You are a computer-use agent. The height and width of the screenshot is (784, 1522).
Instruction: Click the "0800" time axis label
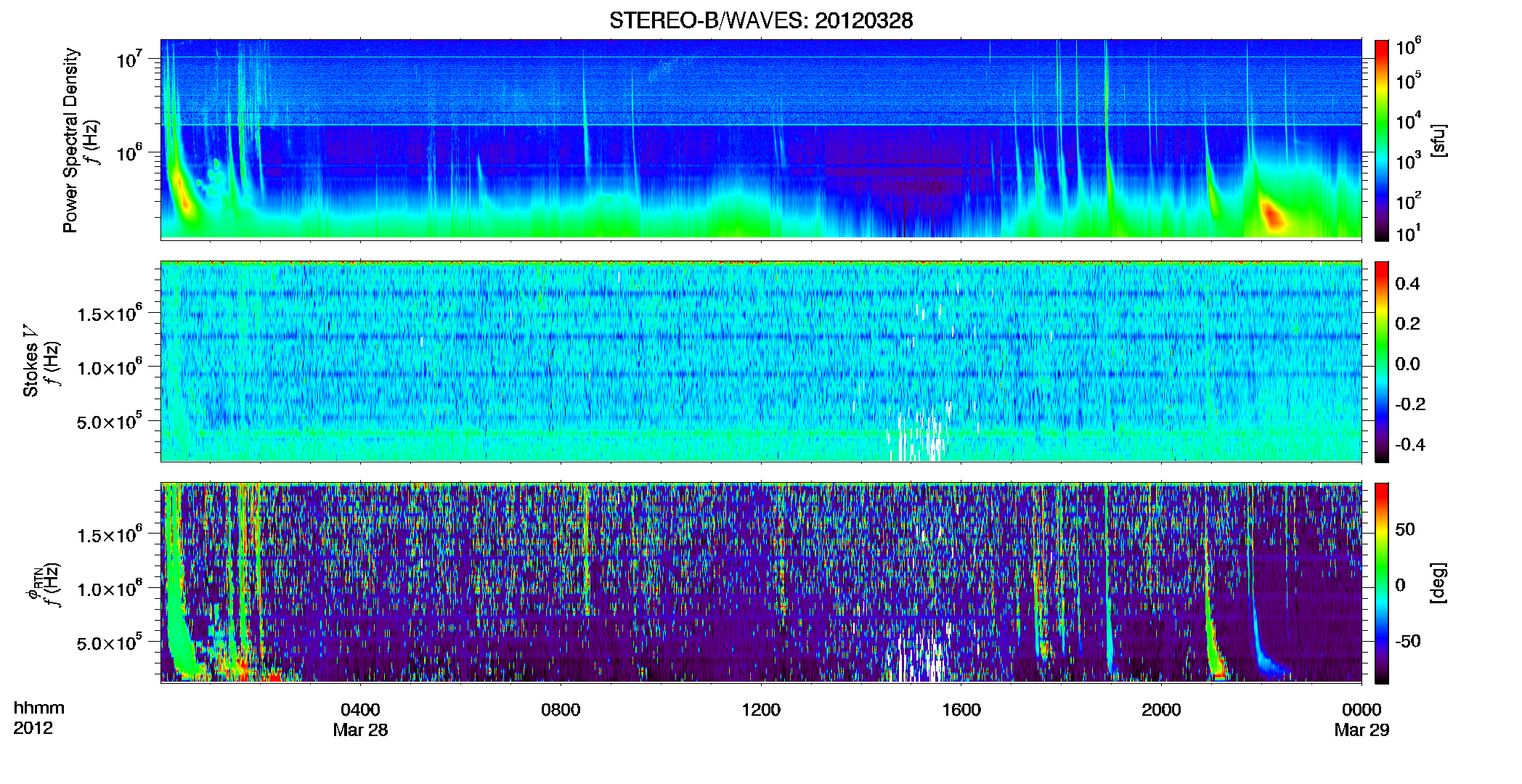click(x=561, y=710)
